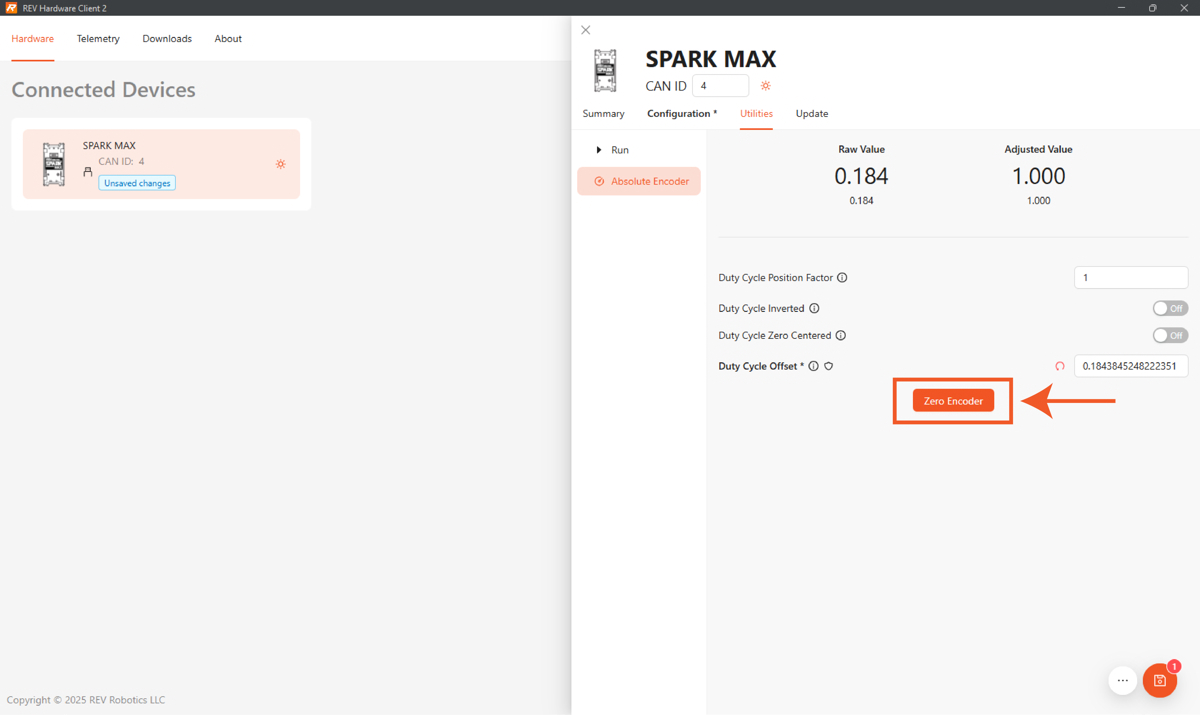Click the red reset arrow beside Duty Cycle Offset
Image resolution: width=1200 pixels, height=715 pixels.
[x=1060, y=366]
